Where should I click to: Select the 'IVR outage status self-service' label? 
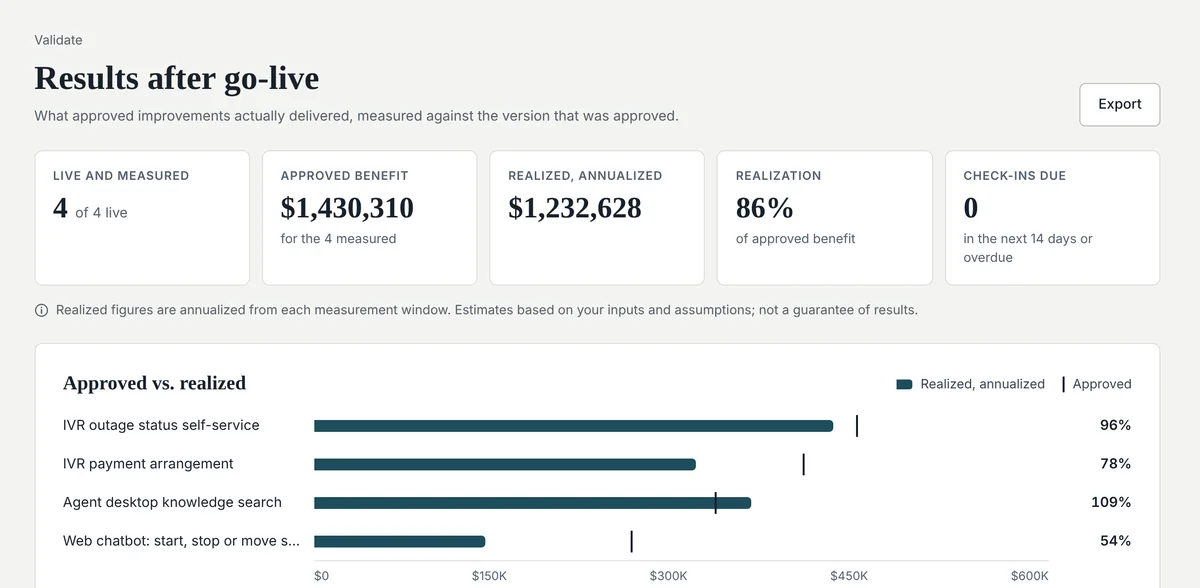[161, 425]
